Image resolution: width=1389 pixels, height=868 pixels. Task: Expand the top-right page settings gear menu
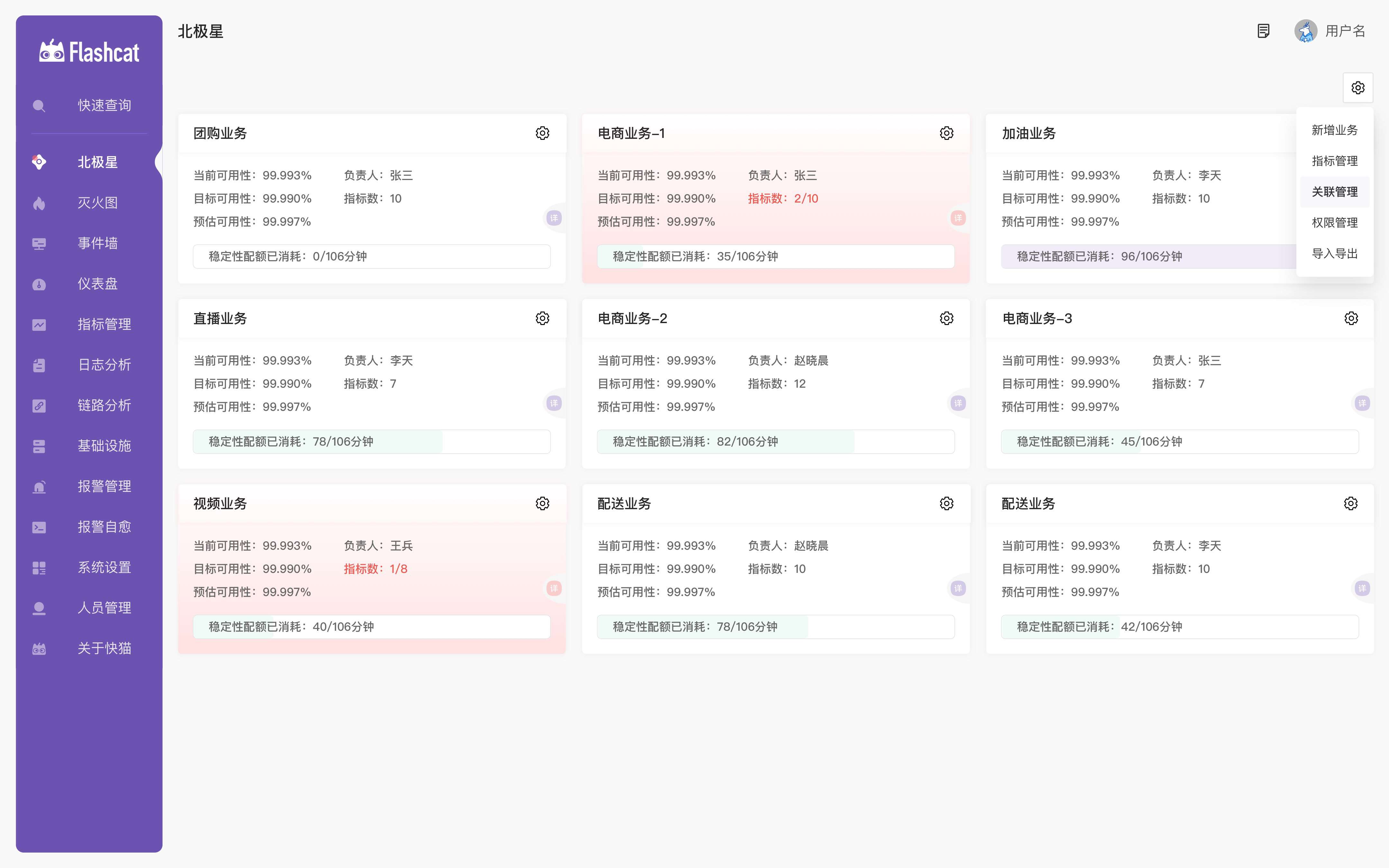click(x=1357, y=88)
